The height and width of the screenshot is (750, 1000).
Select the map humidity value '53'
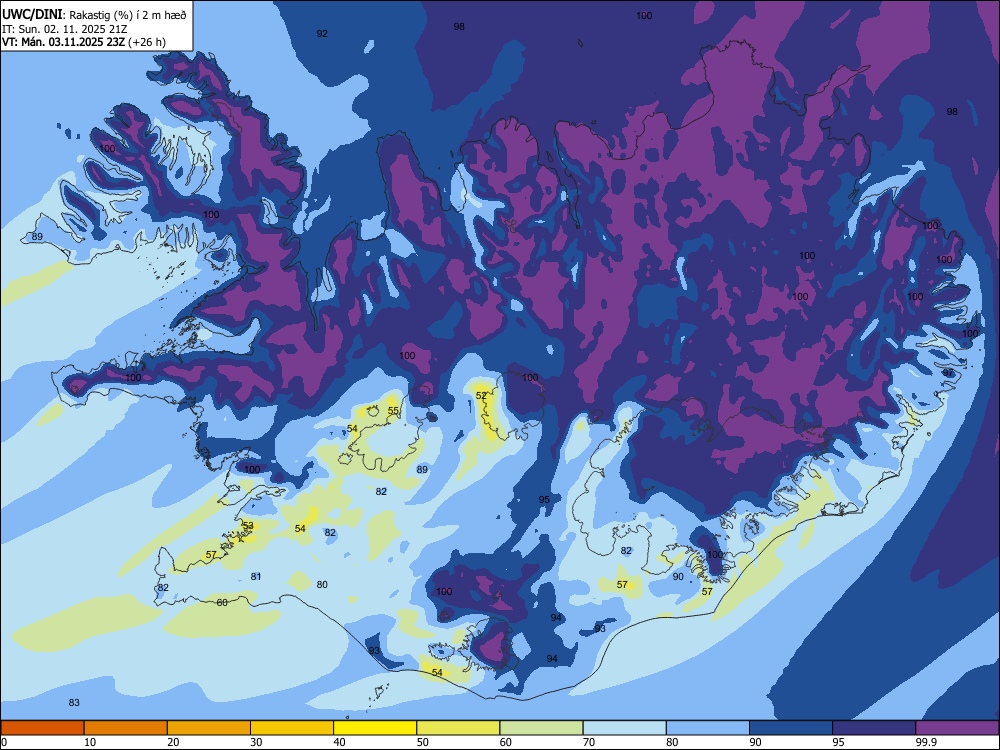(x=248, y=526)
